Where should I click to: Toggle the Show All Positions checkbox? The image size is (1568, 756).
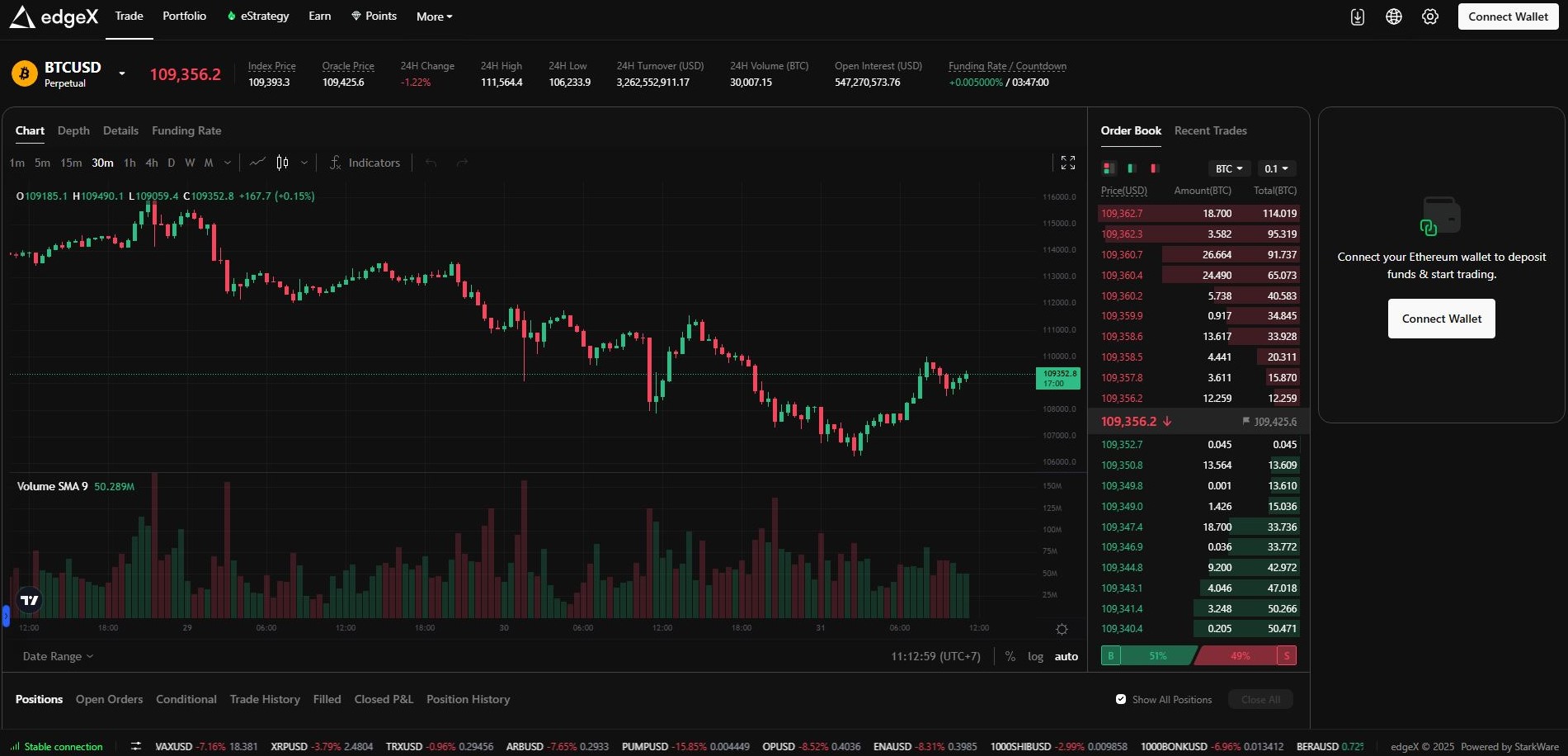(x=1120, y=699)
